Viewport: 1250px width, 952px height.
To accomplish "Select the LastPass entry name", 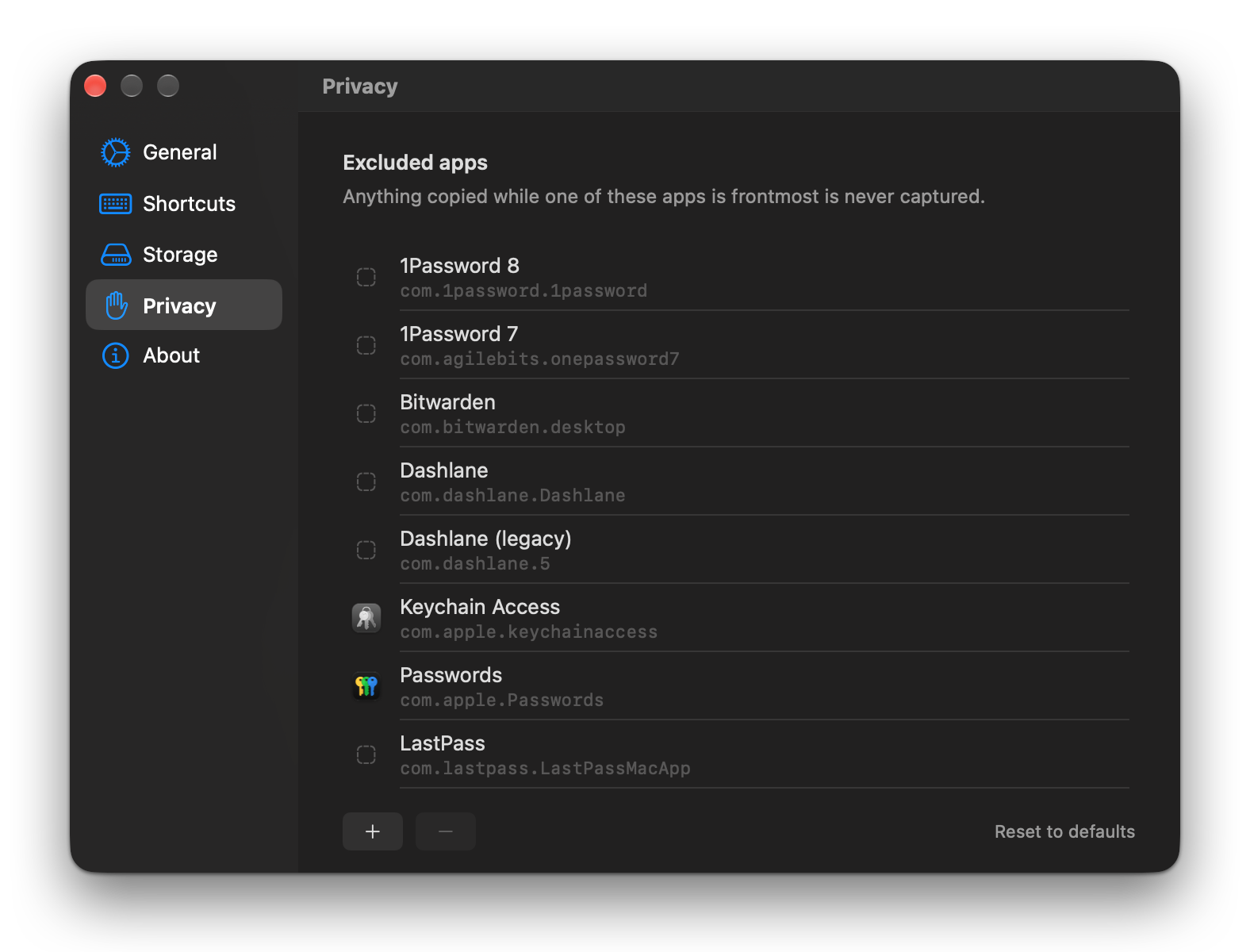I will point(443,743).
